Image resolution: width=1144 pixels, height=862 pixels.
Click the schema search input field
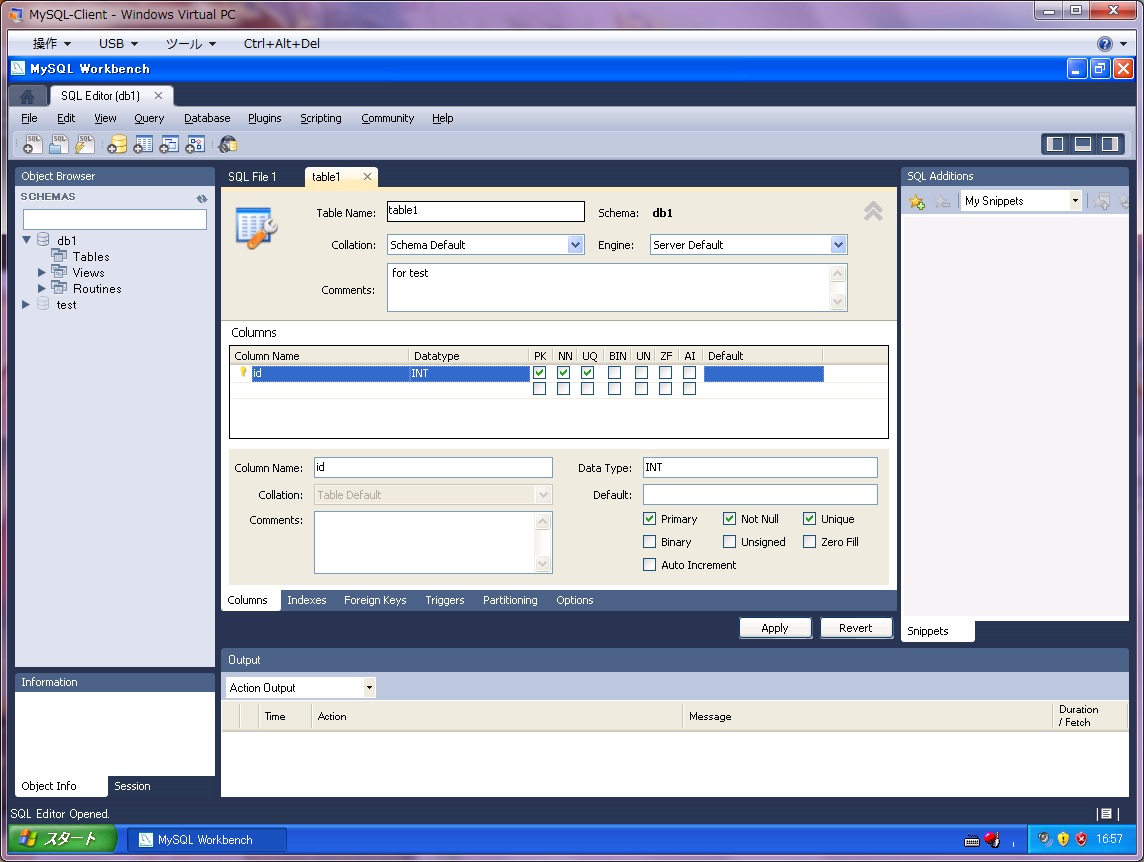pyautogui.click(x=115, y=220)
